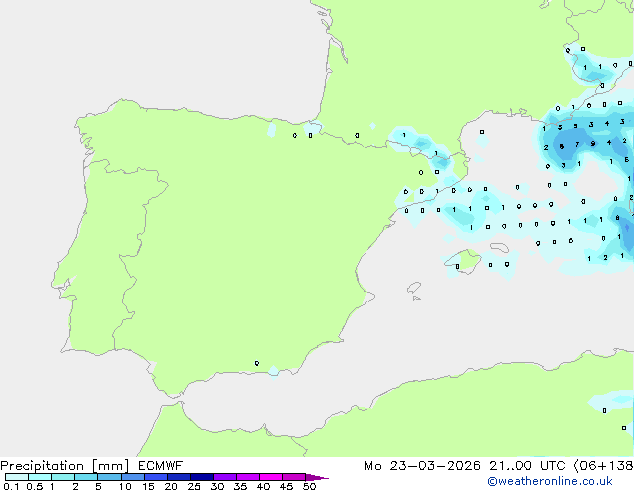Viewport: 634px width, 490px height.
Task: Click the legend label "45"
Action: click(286, 486)
